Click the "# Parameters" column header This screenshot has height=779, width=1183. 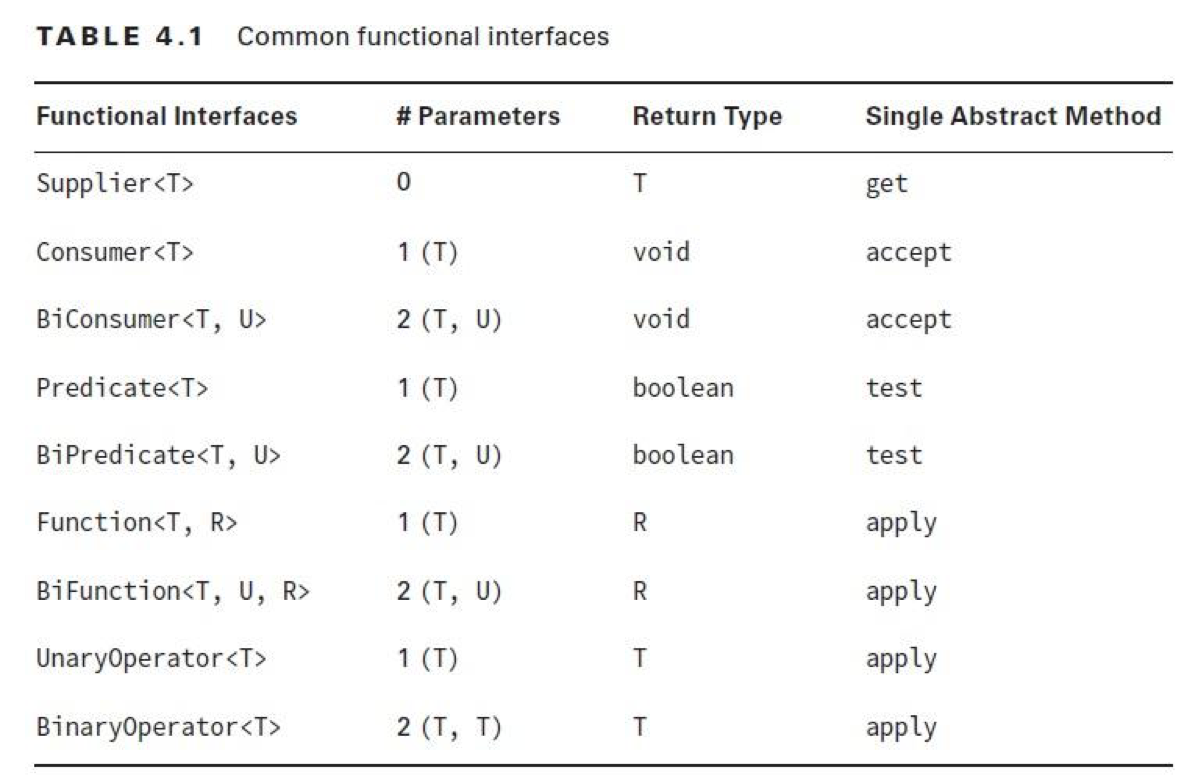(478, 117)
